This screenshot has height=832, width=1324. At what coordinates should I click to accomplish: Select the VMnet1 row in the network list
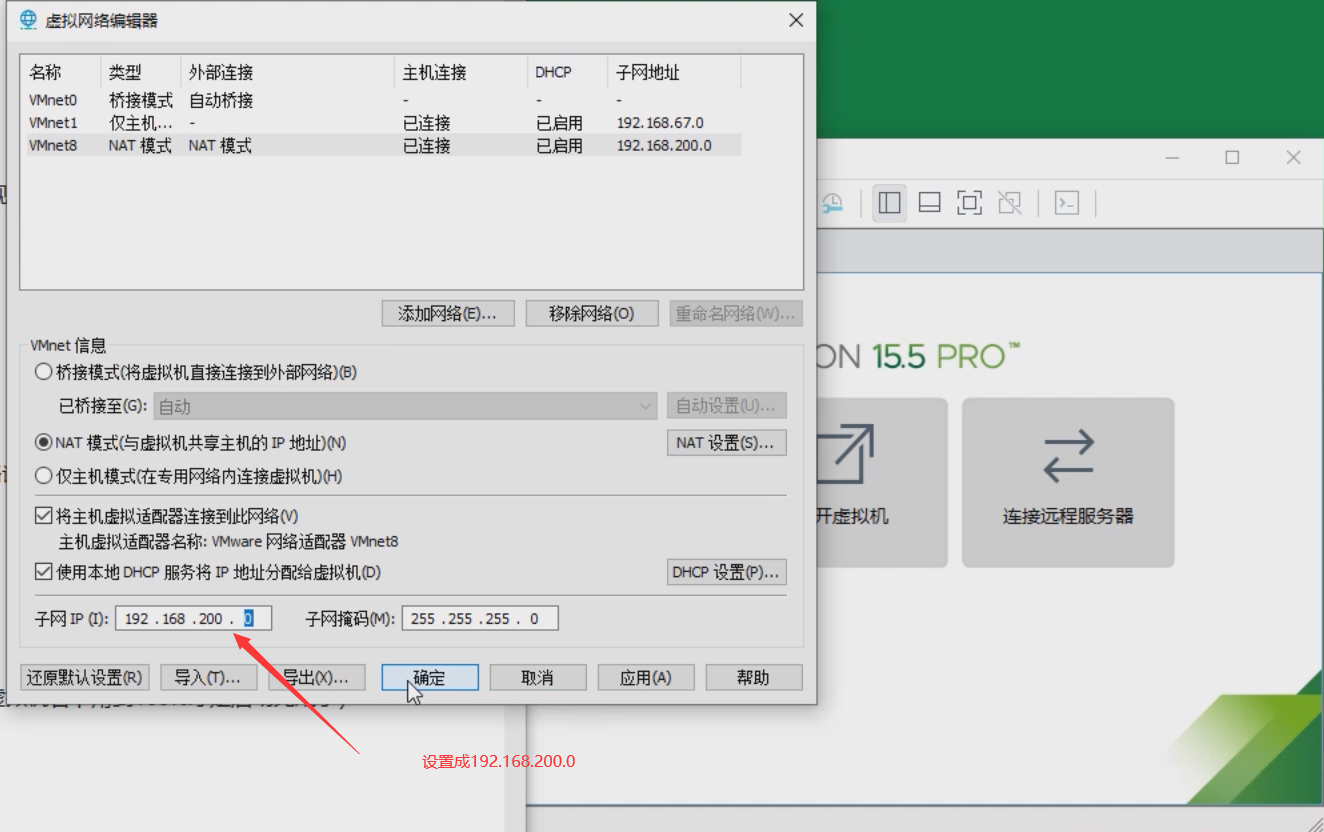(x=52, y=122)
